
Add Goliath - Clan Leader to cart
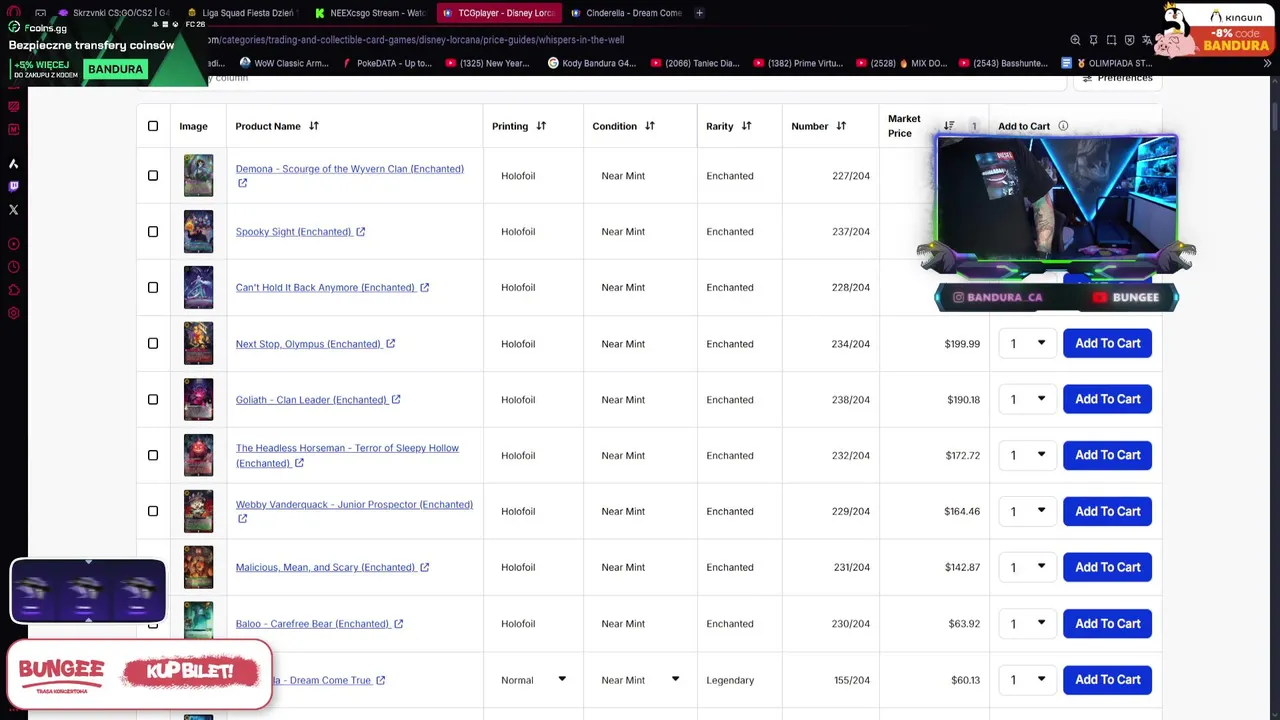tap(1107, 399)
